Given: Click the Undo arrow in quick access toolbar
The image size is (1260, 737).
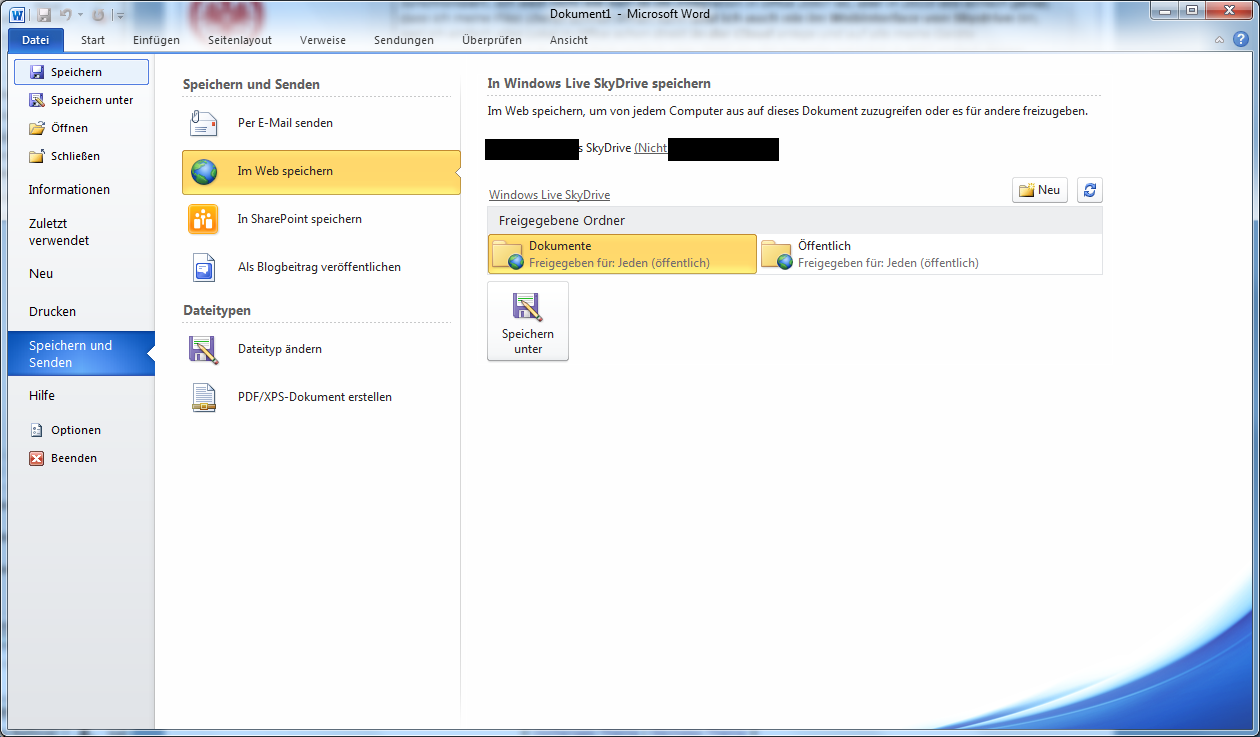Looking at the screenshot, I should (x=66, y=15).
